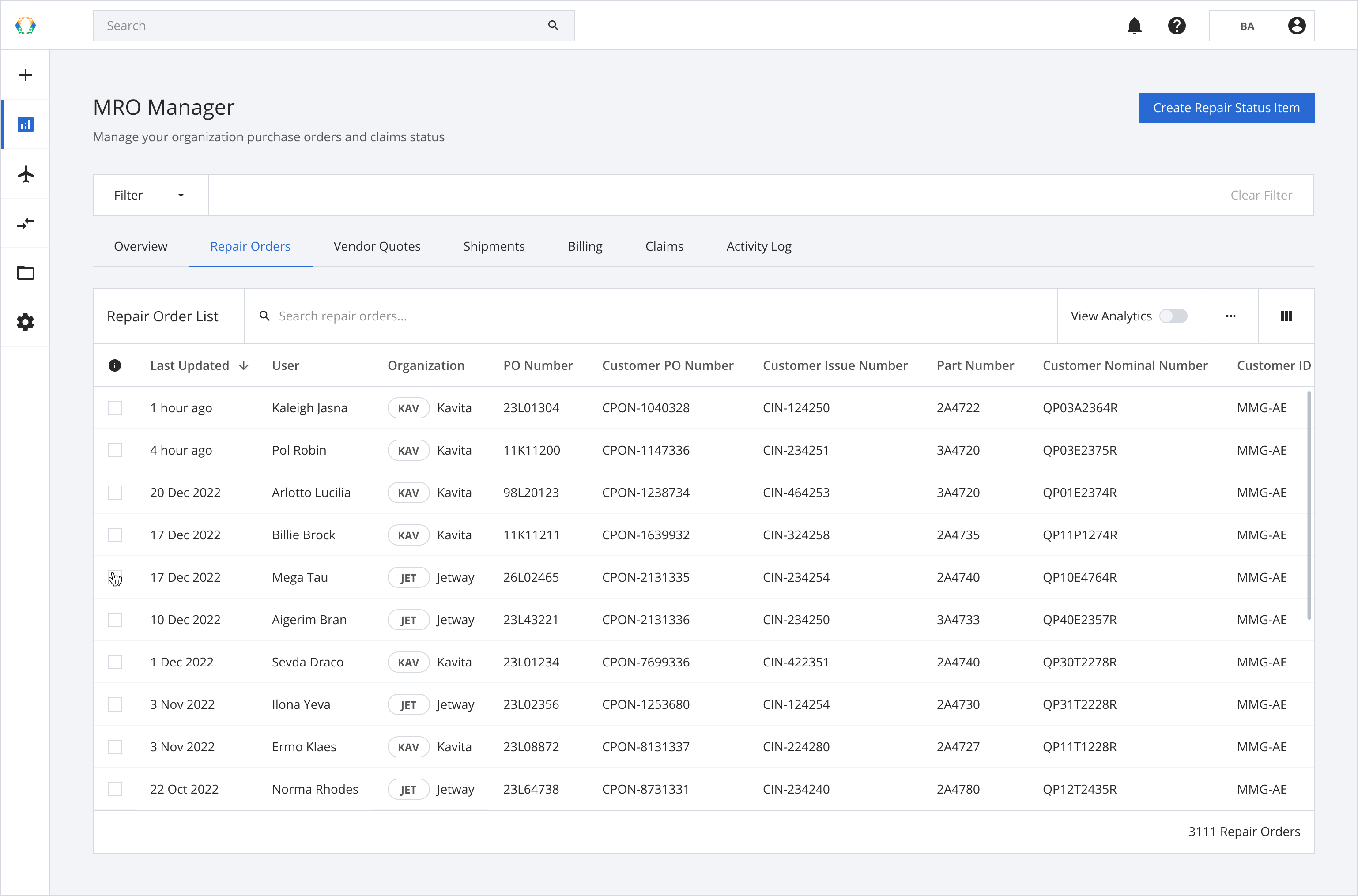Screen dimensions: 1358x896
Task: Switch to the Claims tab
Action: point(664,246)
